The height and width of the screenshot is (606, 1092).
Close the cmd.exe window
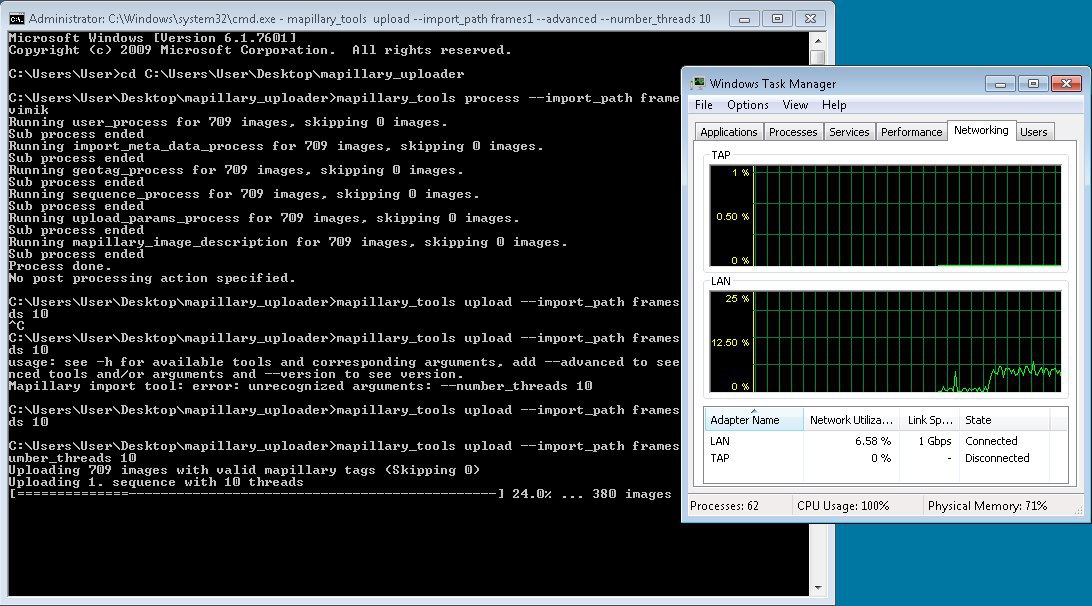tap(810, 19)
